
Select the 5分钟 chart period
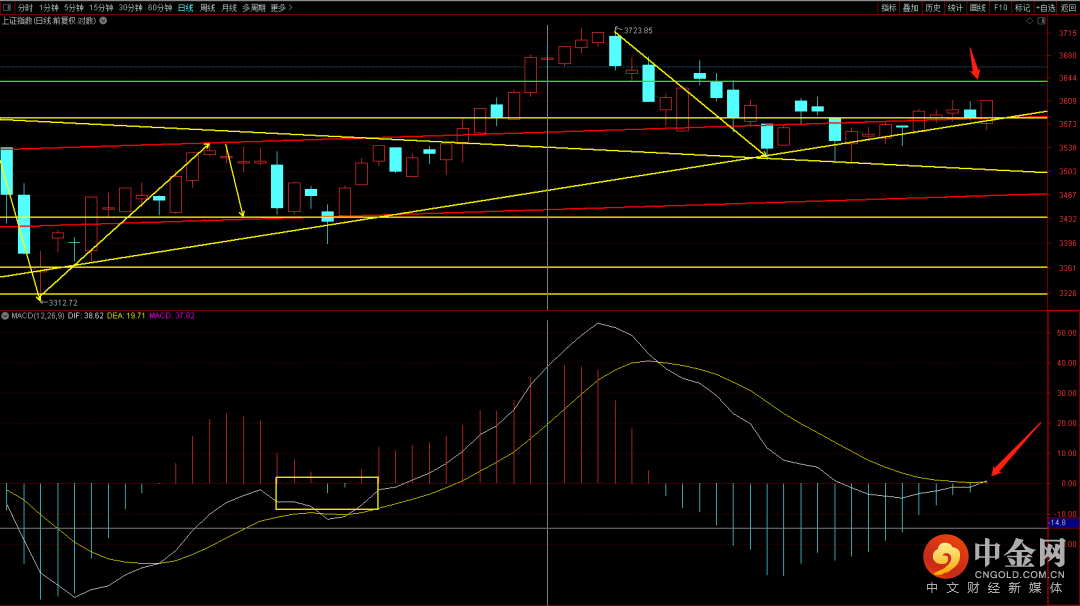pyautogui.click(x=73, y=7)
